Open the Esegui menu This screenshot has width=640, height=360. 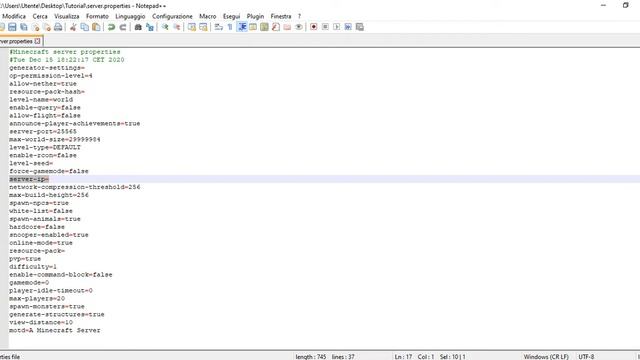[231, 16]
